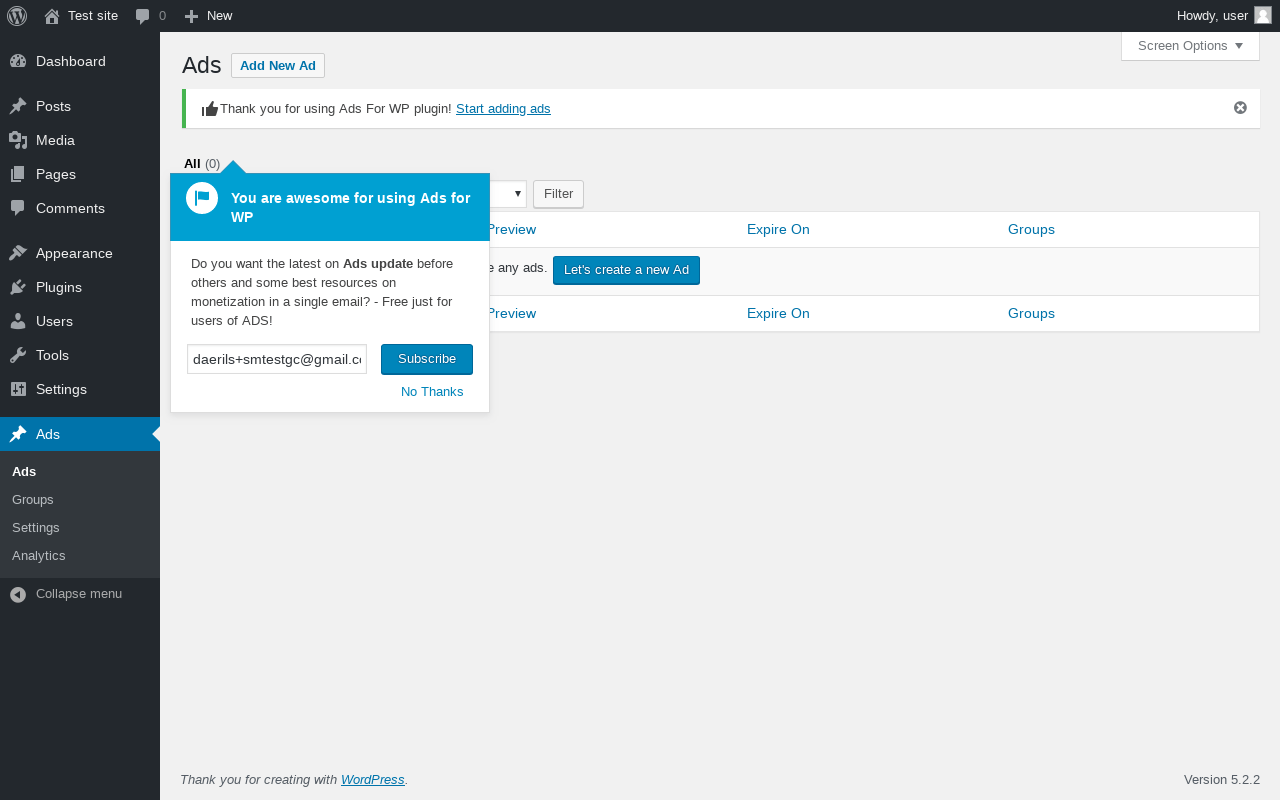
Task: Open the Test site home icon
Action: (x=52, y=16)
